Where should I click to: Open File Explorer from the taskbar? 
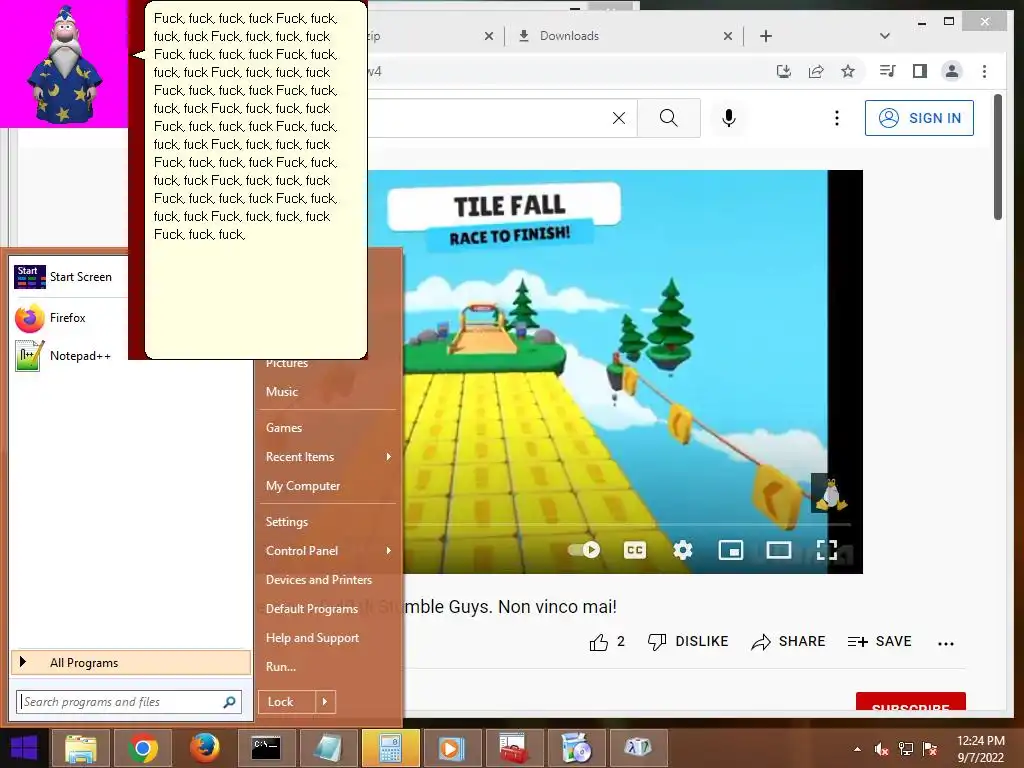pos(80,748)
